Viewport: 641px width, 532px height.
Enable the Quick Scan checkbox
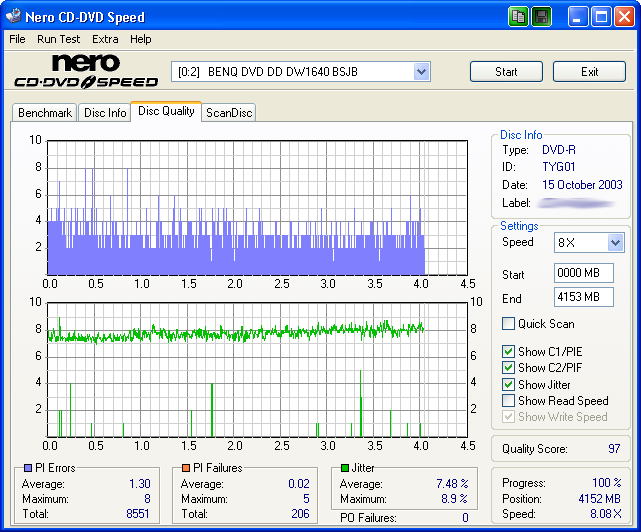(x=509, y=324)
